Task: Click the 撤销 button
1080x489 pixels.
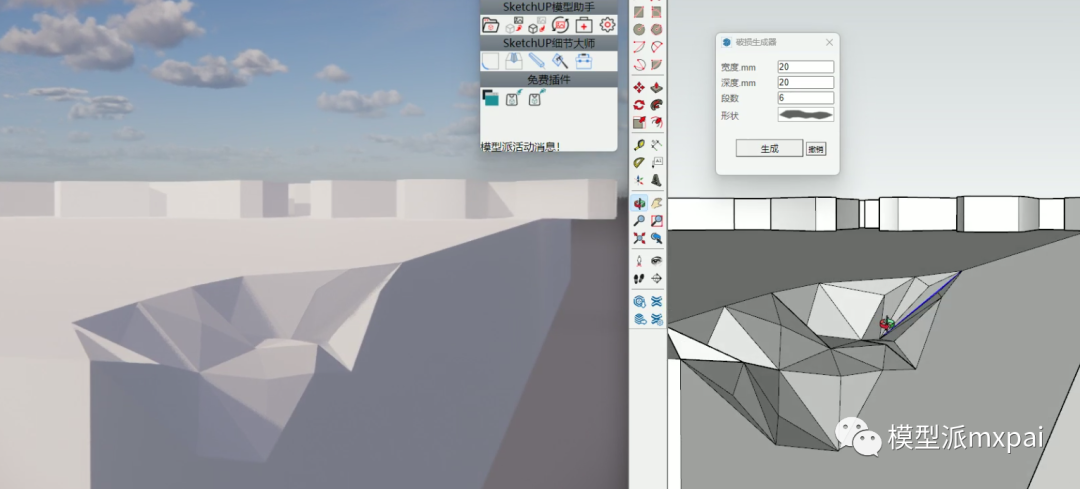Action: 816,148
